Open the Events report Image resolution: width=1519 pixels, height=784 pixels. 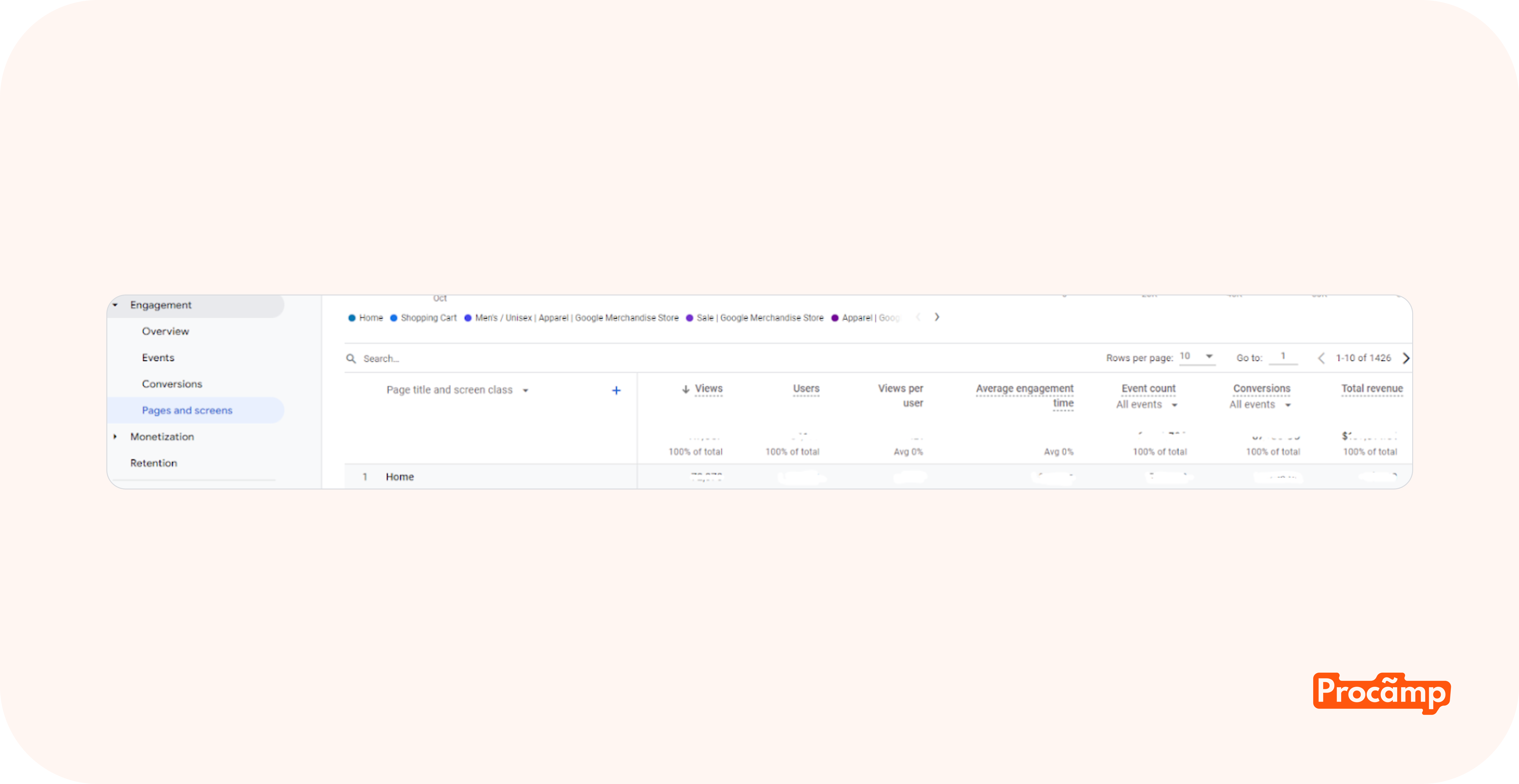coord(158,358)
